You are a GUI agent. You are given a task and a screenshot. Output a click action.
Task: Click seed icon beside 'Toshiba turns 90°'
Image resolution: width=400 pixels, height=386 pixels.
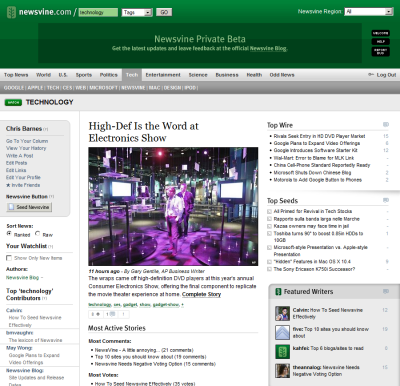pos(269,234)
